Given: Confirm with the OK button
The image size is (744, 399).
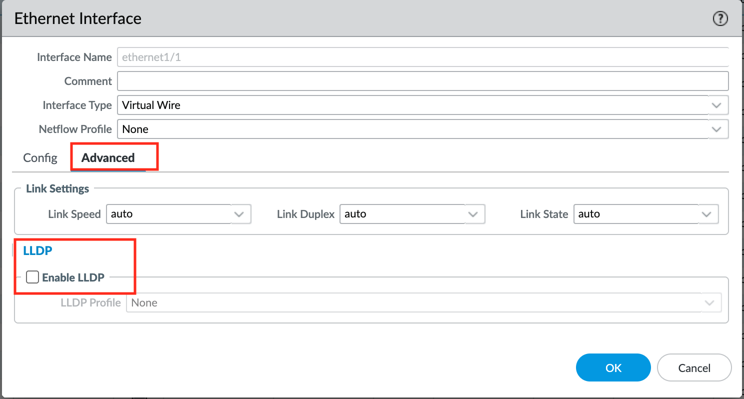Looking at the screenshot, I should click(613, 368).
